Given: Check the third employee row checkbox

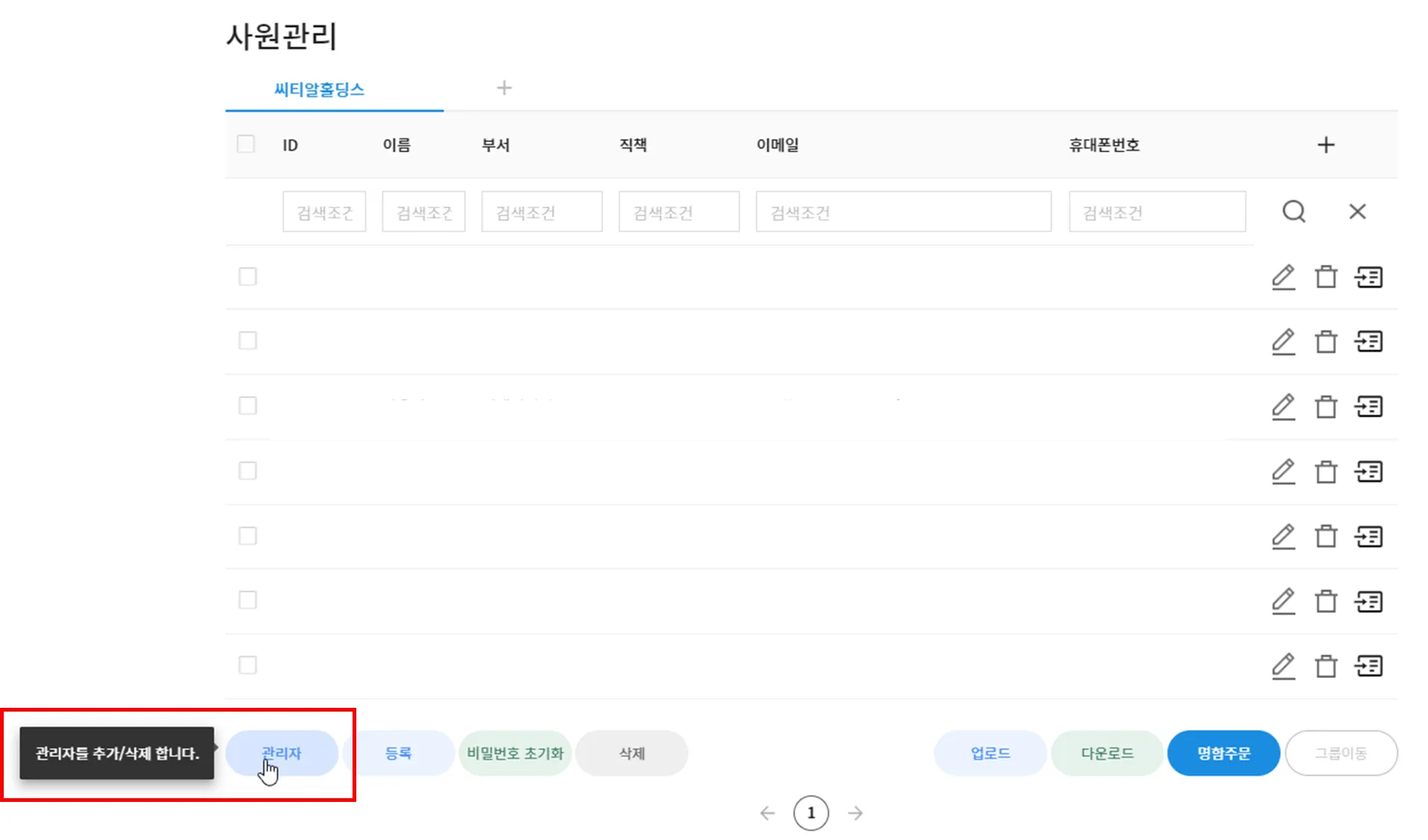Looking at the screenshot, I should point(247,405).
